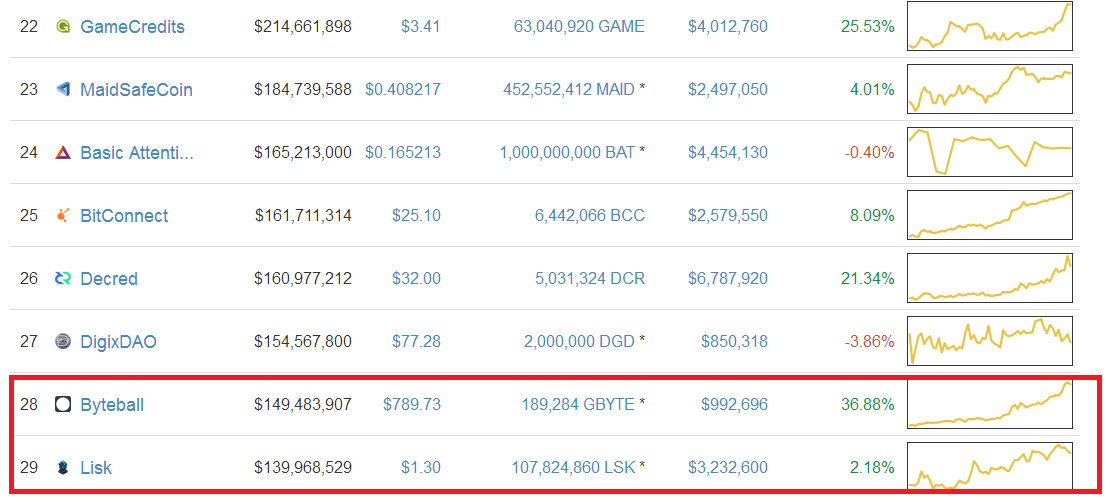Open the BitConnect name link
Screen dimensions: 1119x498
(124, 215)
